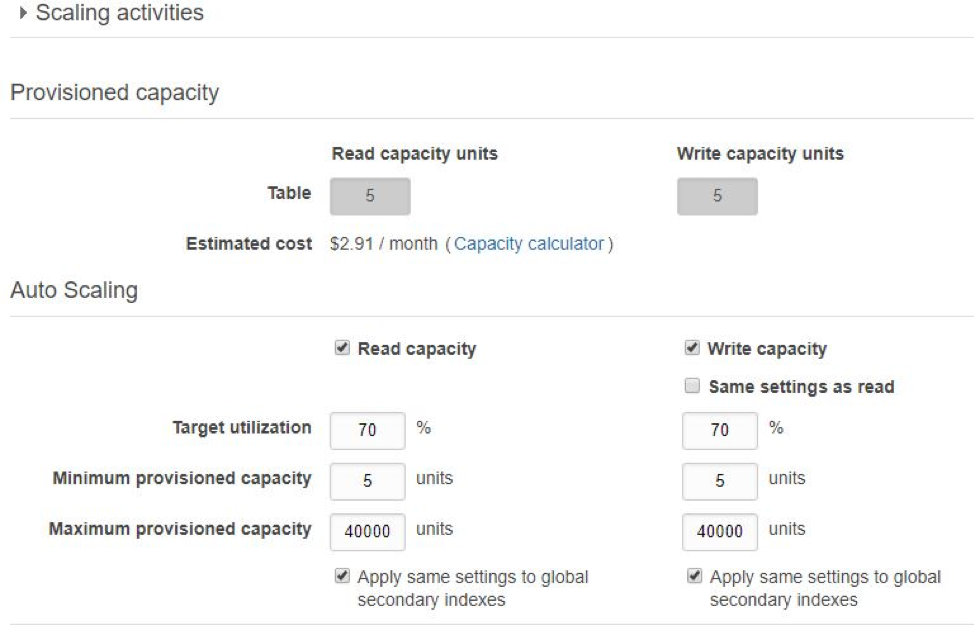Screen dimensions: 974x633
Task: Click the read Target utilization field
Action: (368, 430)
